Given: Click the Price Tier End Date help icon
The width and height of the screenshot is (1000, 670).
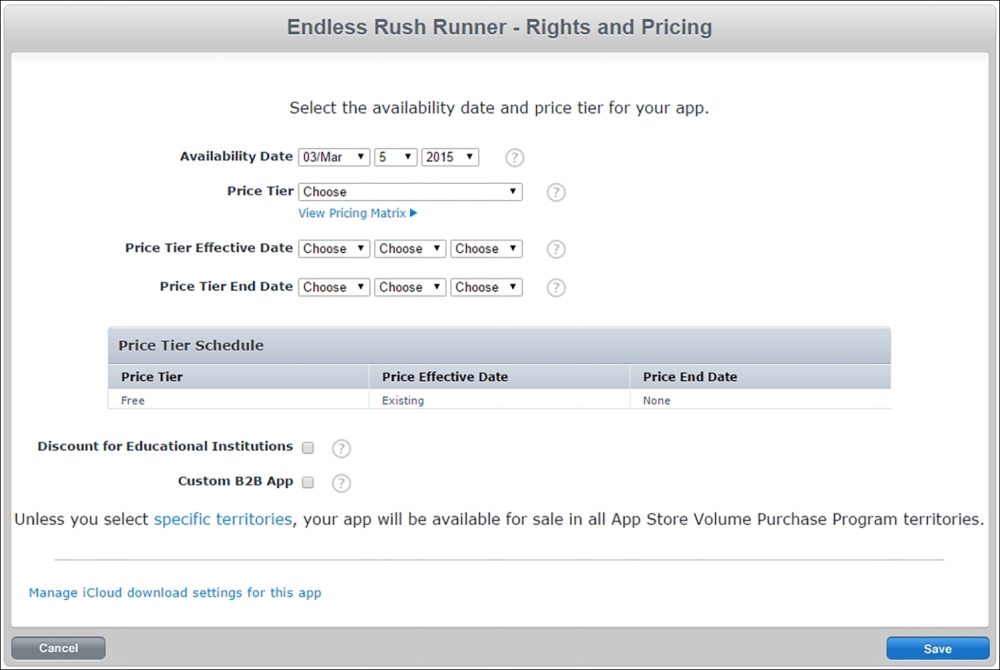Looking at the screenshot, I should click(x=556, y=288).
